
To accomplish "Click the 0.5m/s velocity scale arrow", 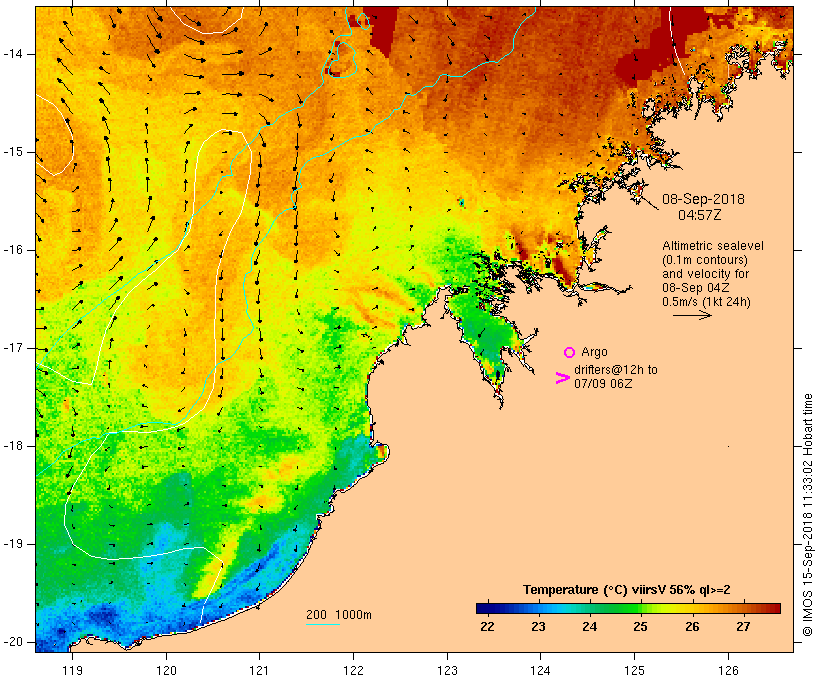I will (692, 315).
